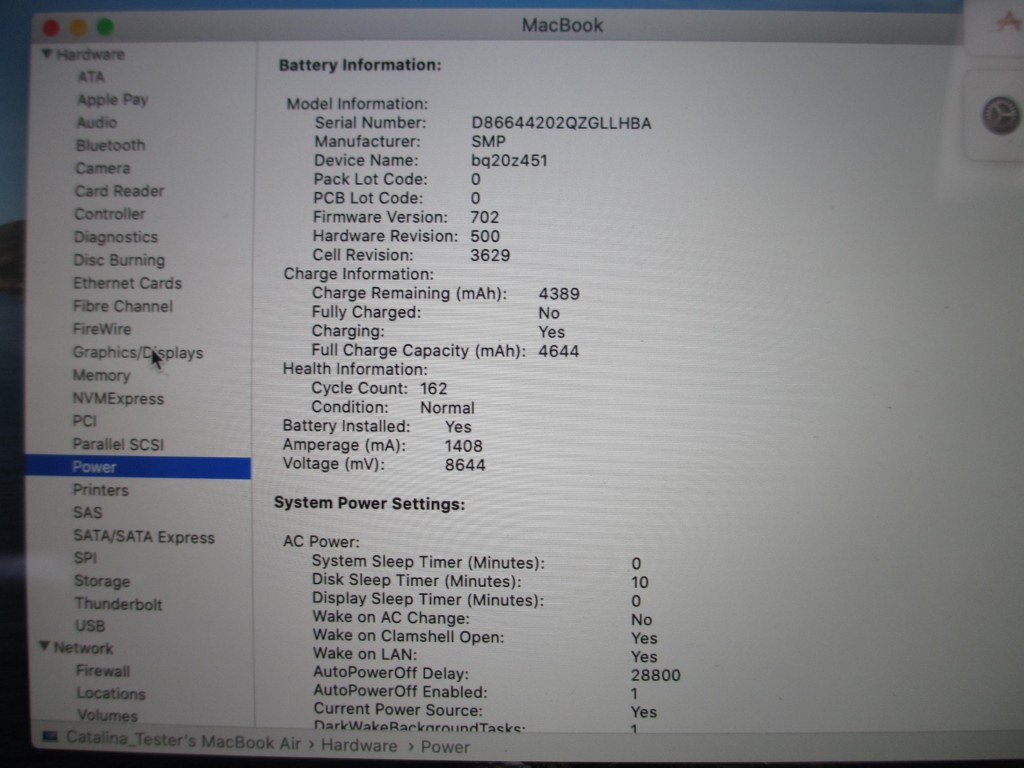
Task: Click the Health Information label
Action: click(355, 369)
